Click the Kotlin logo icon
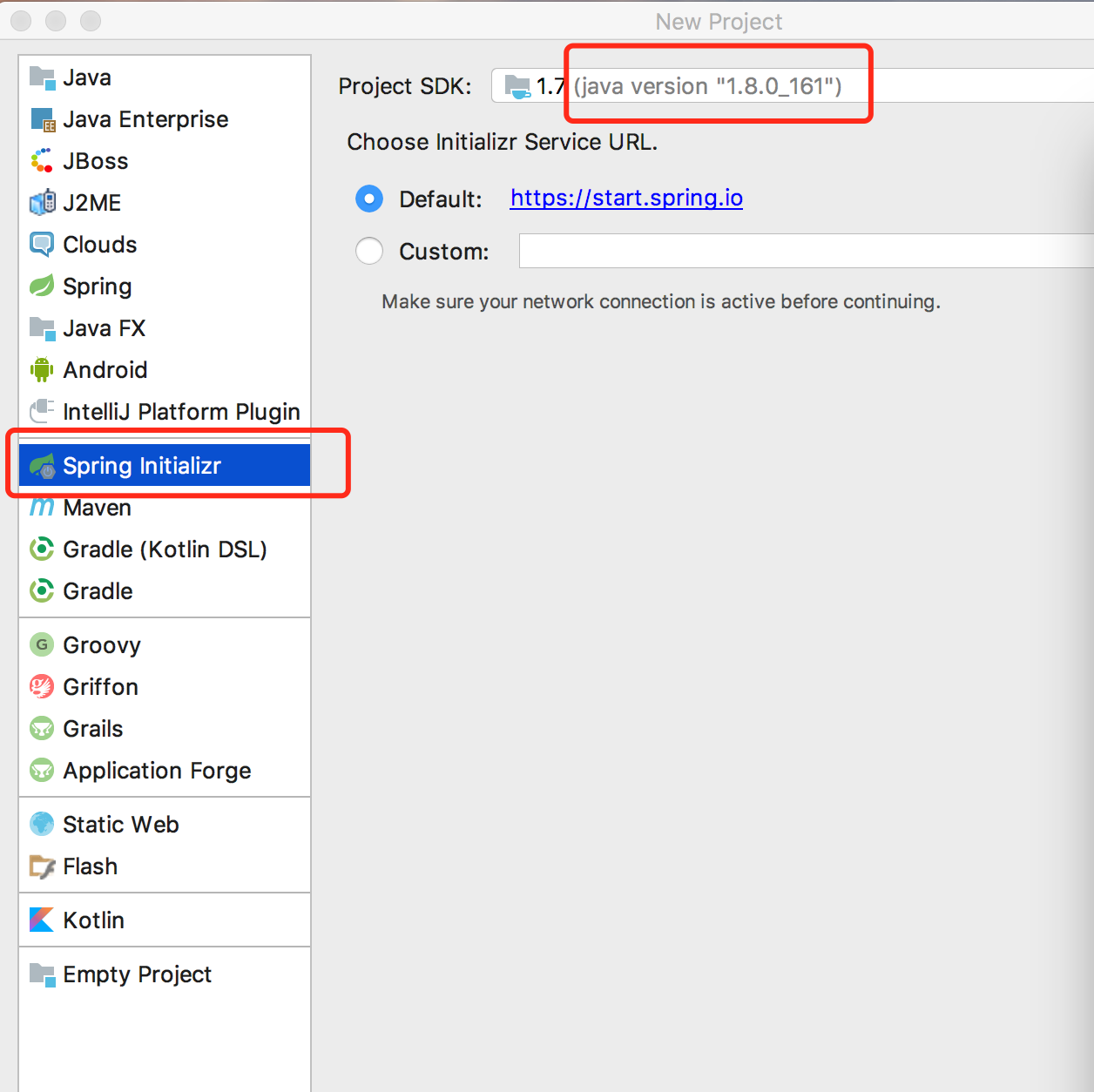 pos(42,920)
